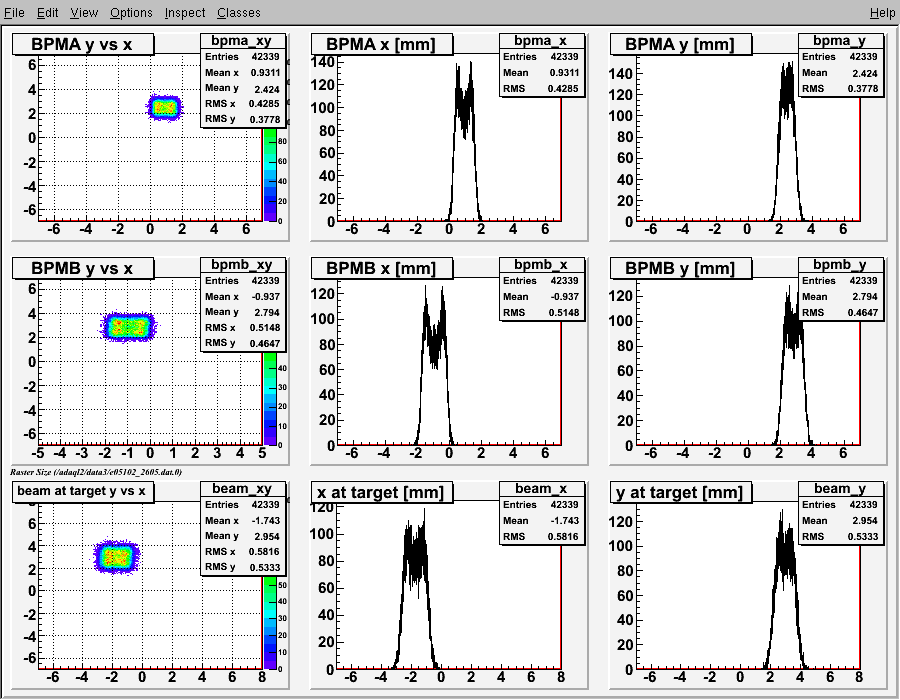
Task: Click the bpma_xy statistics box header
Action: click(243, 41)
